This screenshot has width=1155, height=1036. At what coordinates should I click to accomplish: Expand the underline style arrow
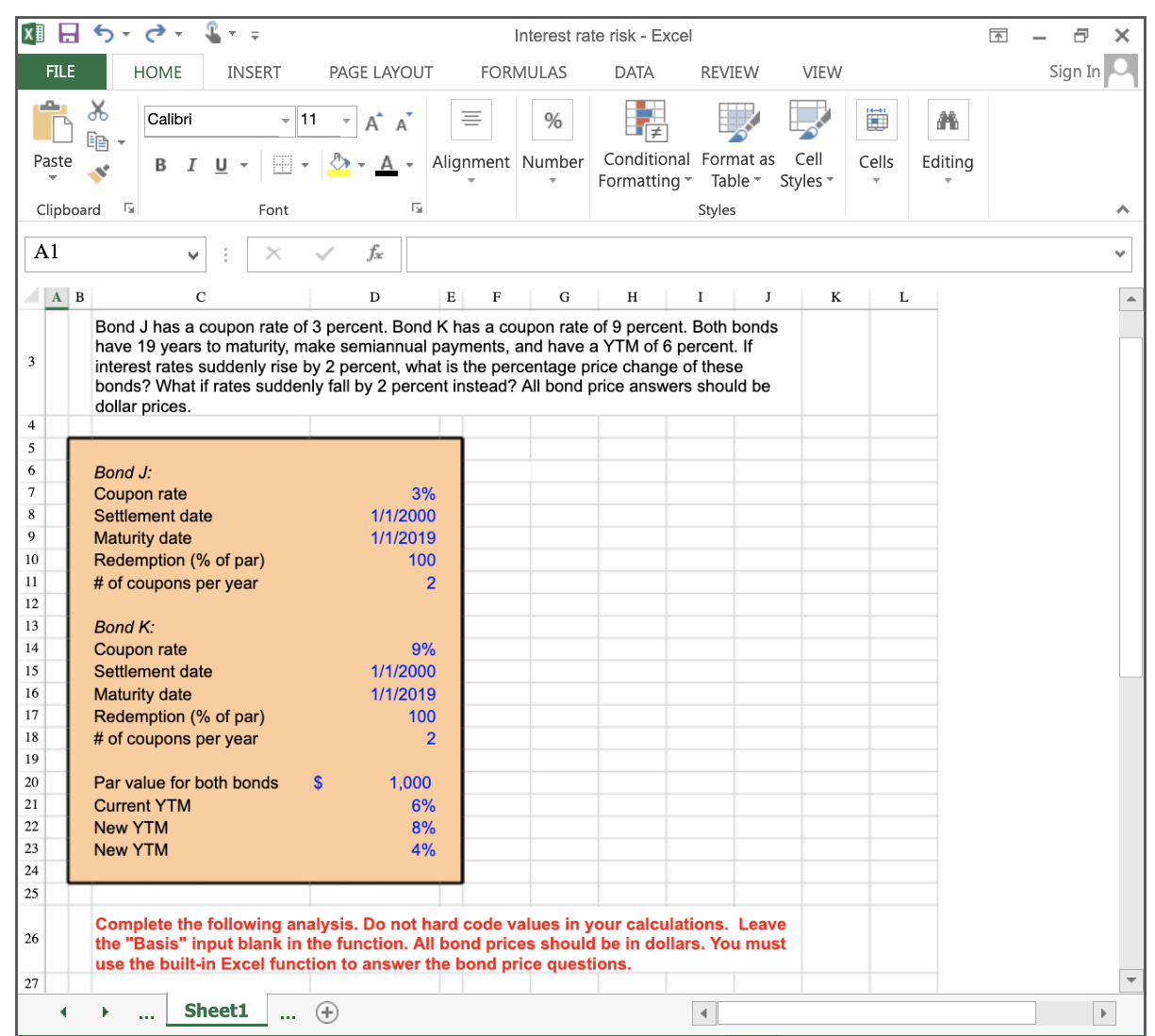point(243,166)
